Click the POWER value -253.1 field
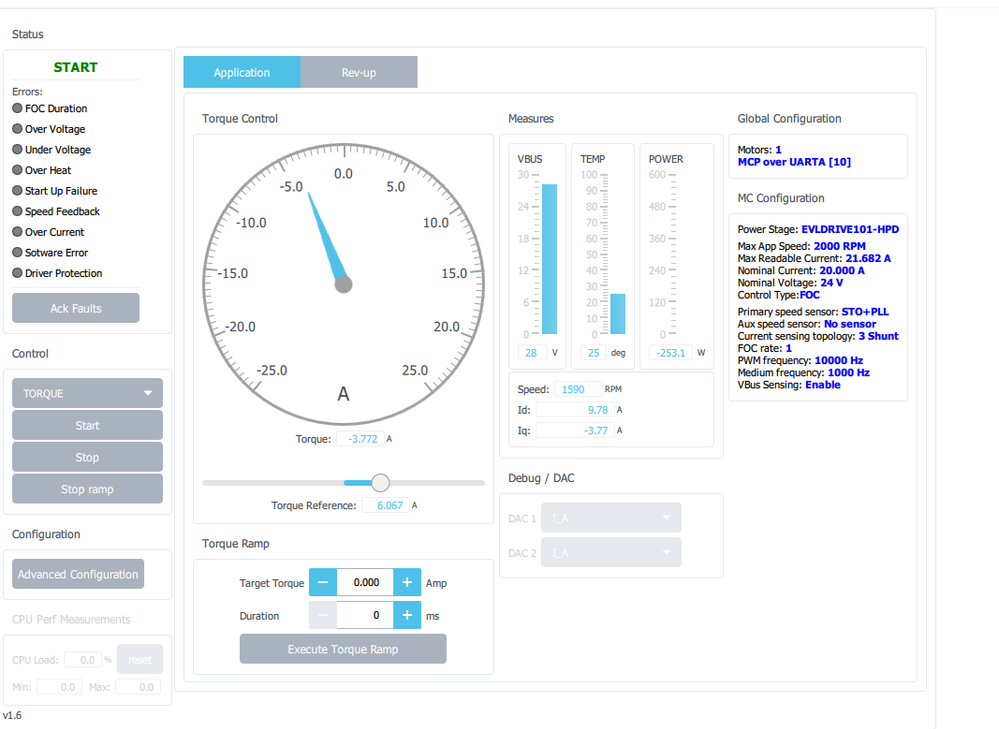The width and height of the screenshot is (999, 729). pyautogui.click(x=670, y=352)
